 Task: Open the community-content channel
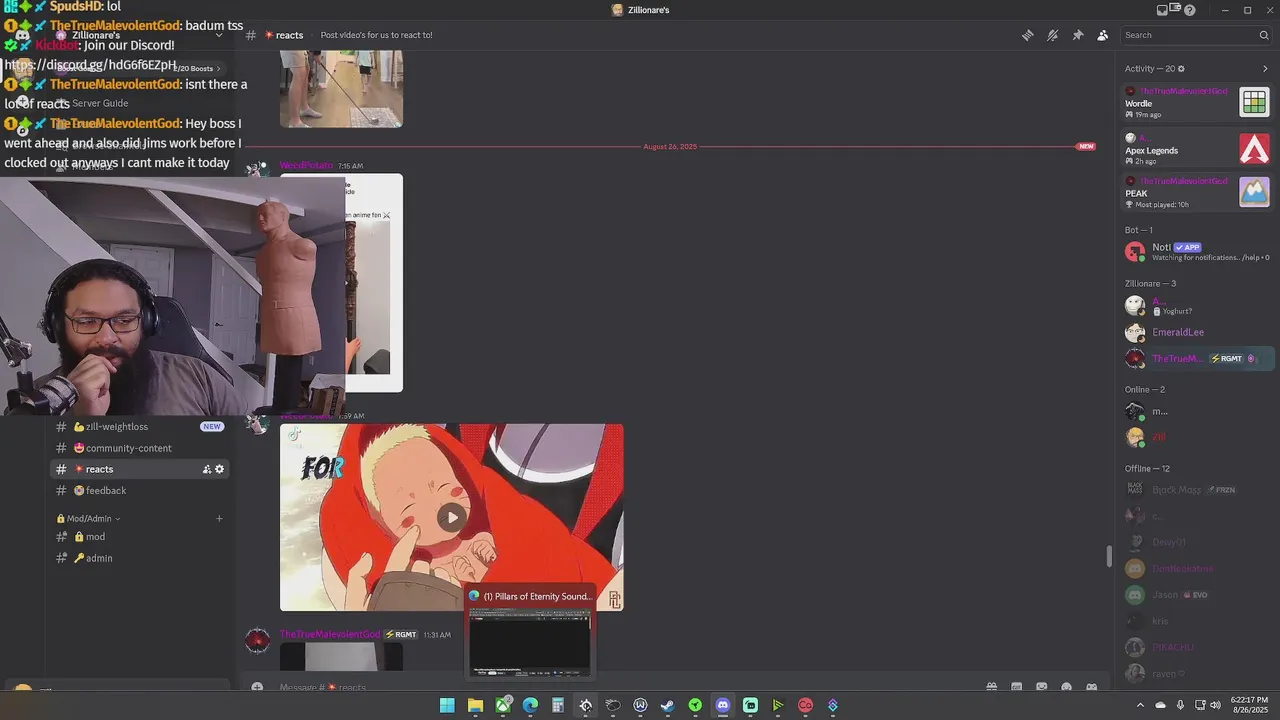point(140,448)
